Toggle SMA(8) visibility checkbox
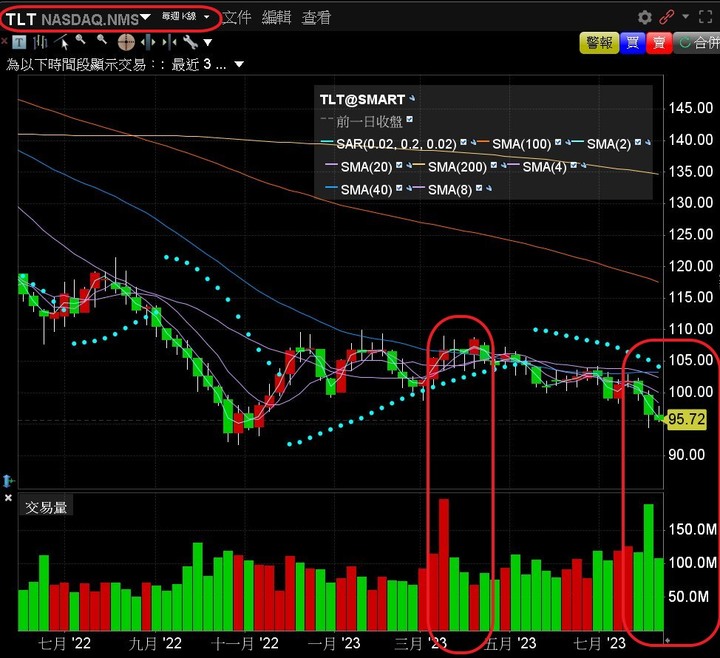The height and width of the screenshot is (658, 720). coord(479,188)
